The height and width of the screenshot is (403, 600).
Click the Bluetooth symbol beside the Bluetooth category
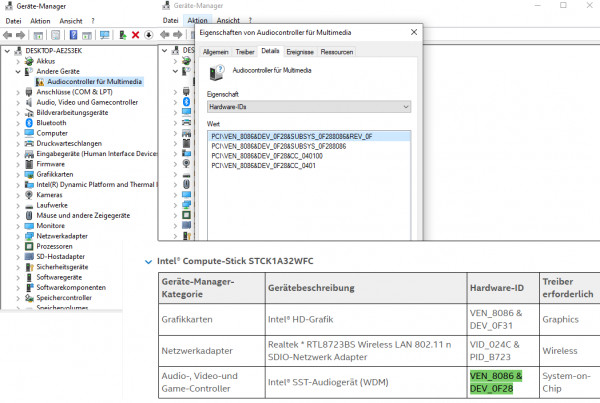(x=29, y=122)
